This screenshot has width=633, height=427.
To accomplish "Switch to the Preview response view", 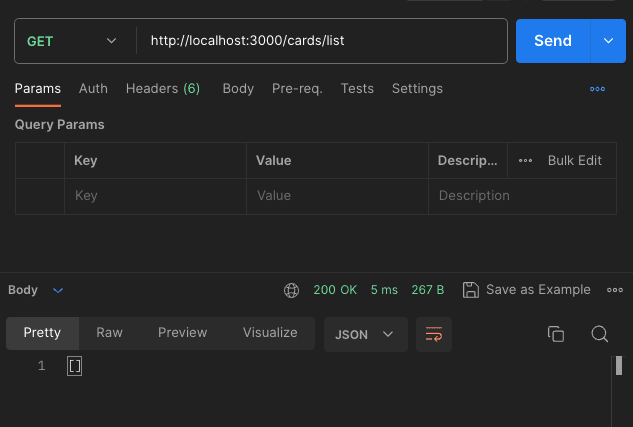I will click(182, 333).
